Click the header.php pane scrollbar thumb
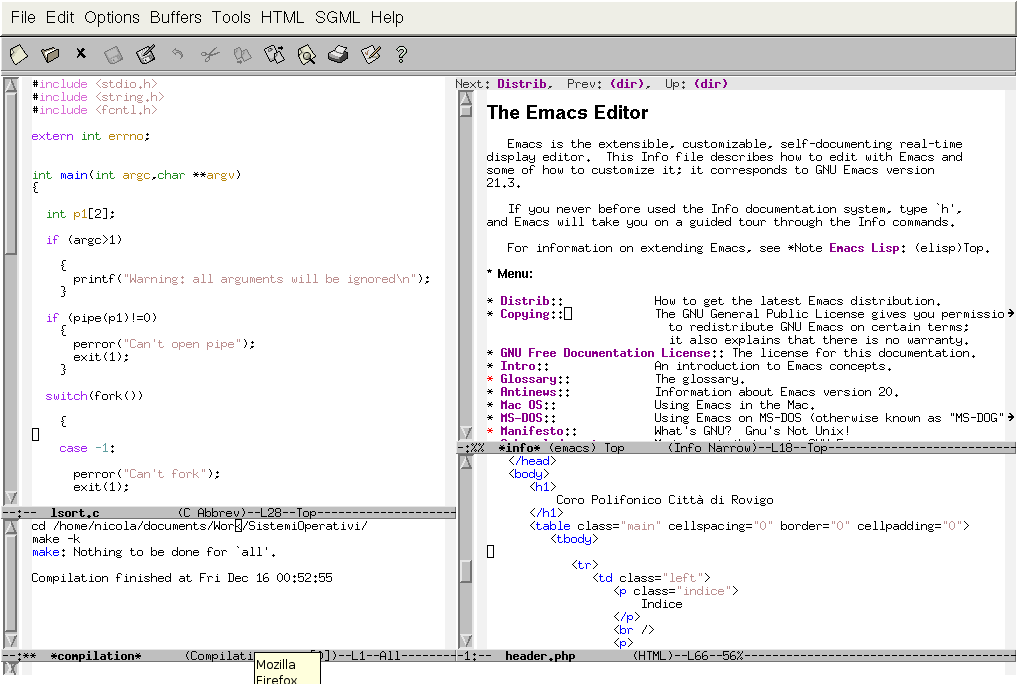The width and height of the screenshot is (1017, 684). [466, 570]
